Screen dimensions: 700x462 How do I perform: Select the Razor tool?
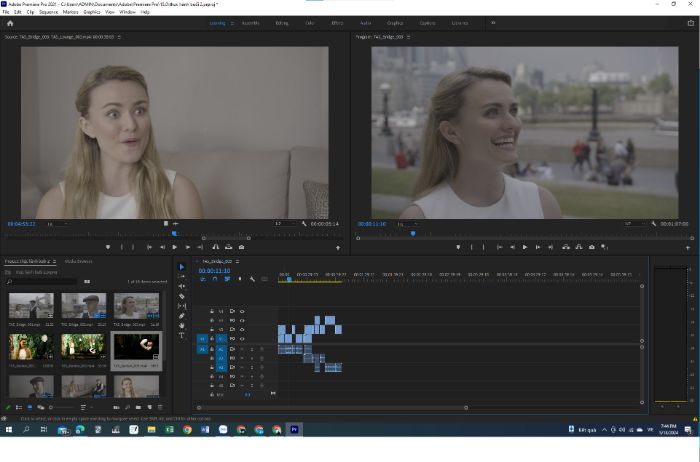[182, 296]
